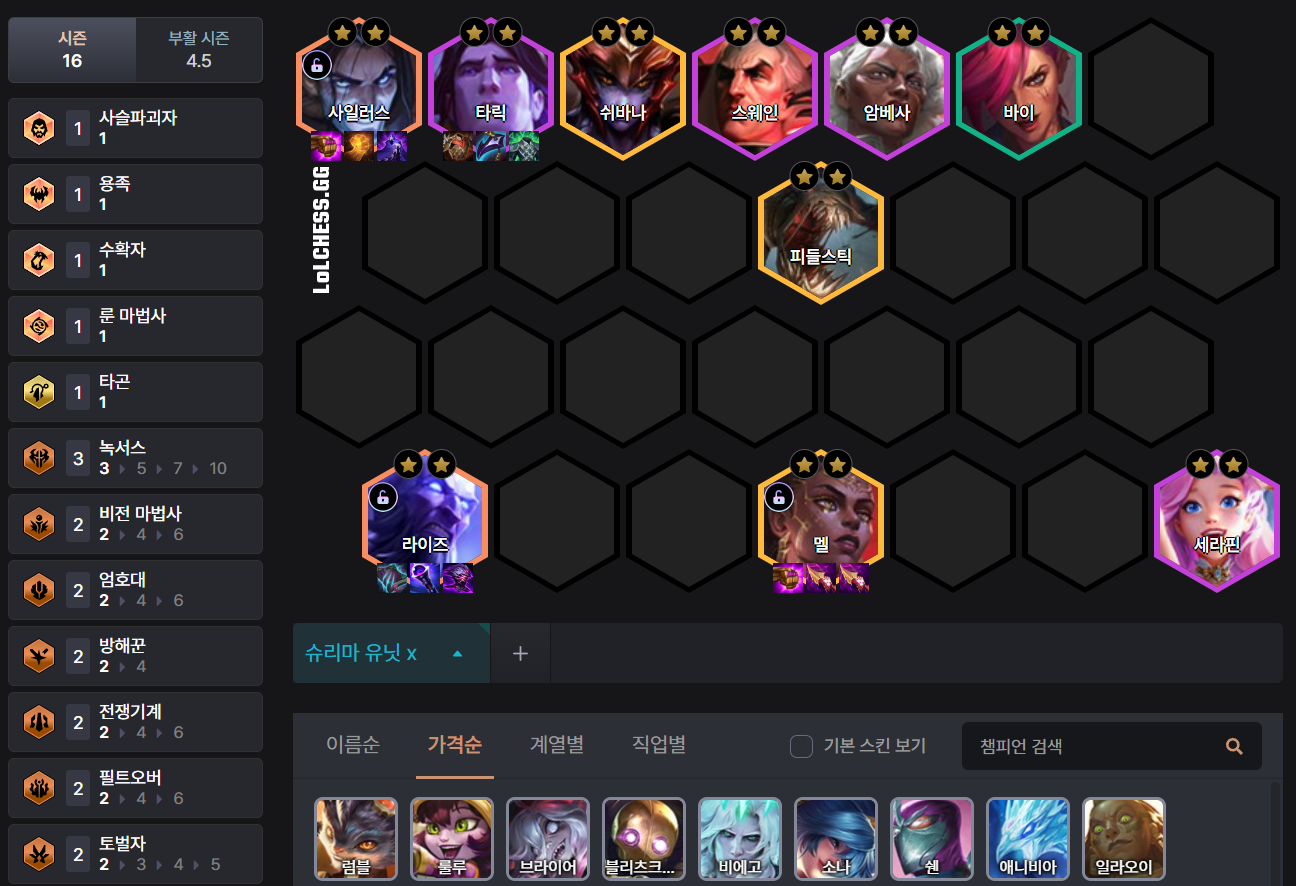Screen dimensions: 1296x886
Task: Enable the 기본 스킨 보기 checkbox
Action: click(x=801, y=746)
